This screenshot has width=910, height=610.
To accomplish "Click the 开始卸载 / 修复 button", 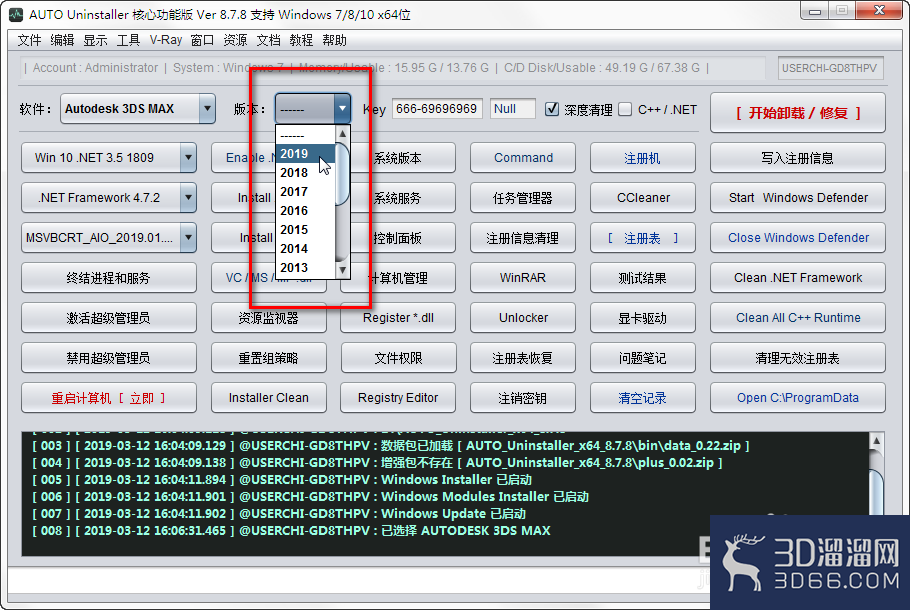I will 798,113.
